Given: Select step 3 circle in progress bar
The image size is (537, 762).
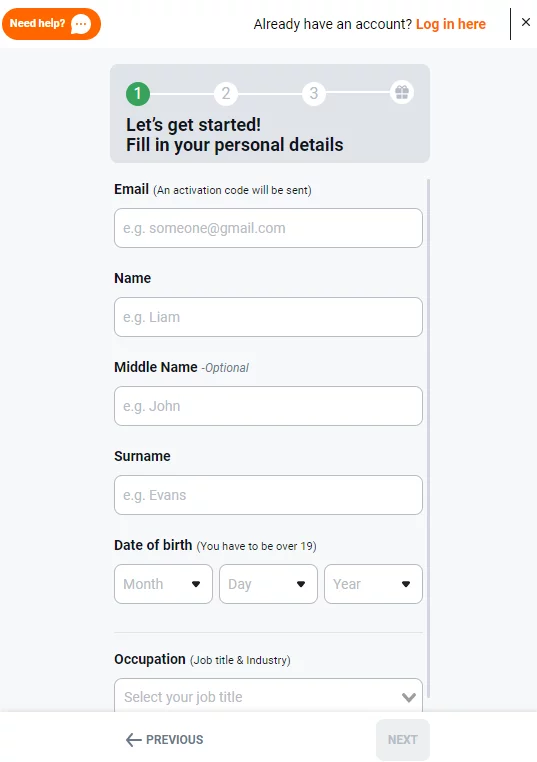Looking at the screenshot, I should pyautogui.click(x=314, y=93).
